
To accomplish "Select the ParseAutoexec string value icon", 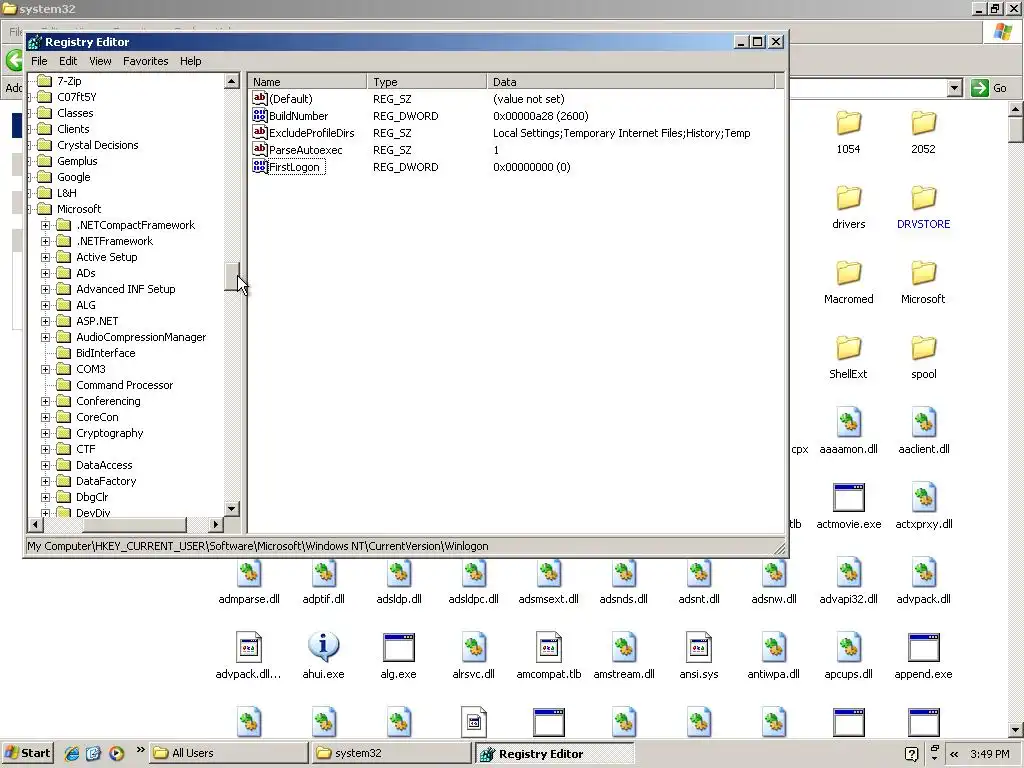I will (260, 150).
